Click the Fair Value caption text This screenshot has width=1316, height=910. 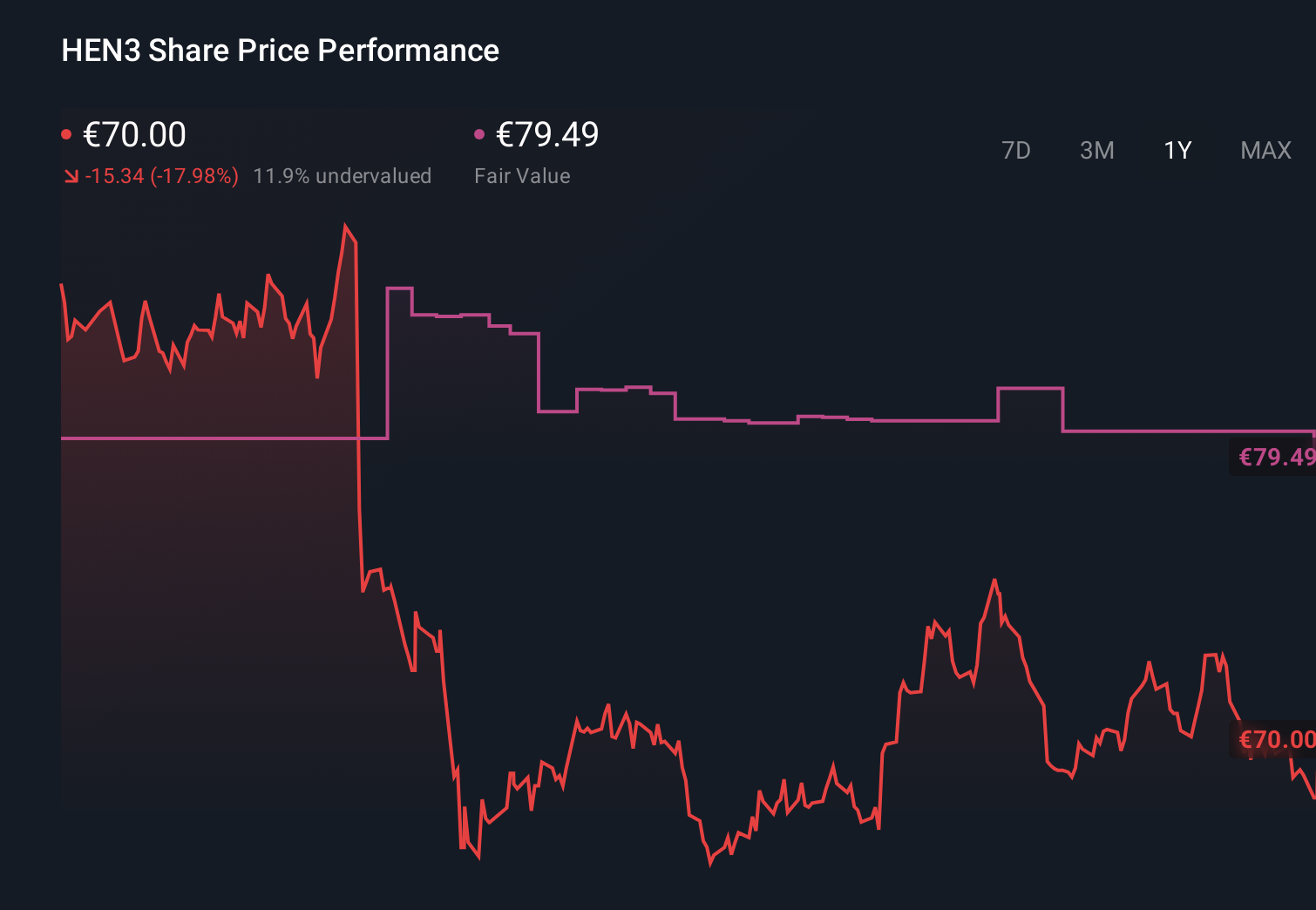click(x=522, y=176)
